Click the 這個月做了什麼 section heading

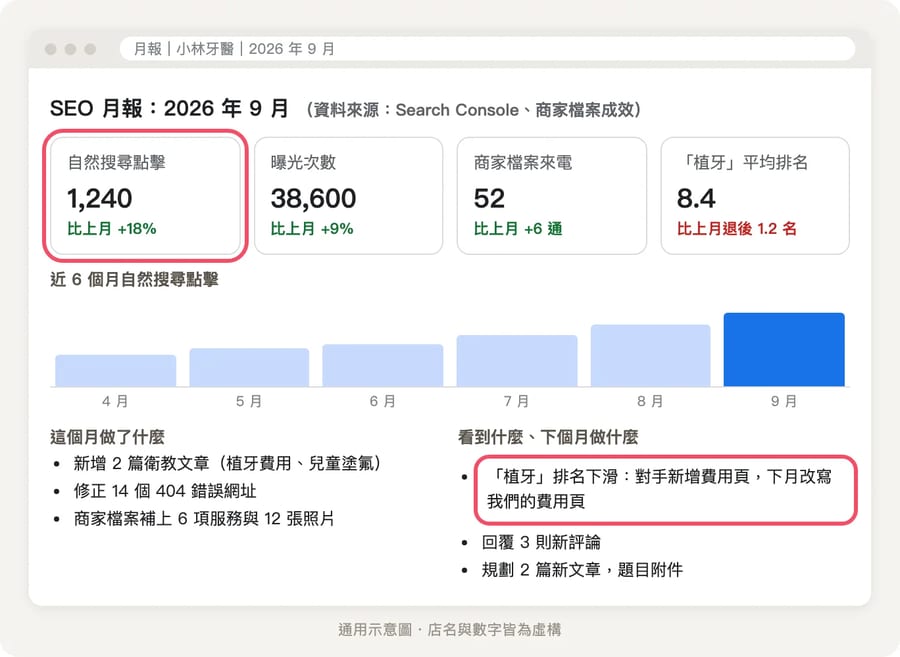pyautogui.click(x=107, y=437)
